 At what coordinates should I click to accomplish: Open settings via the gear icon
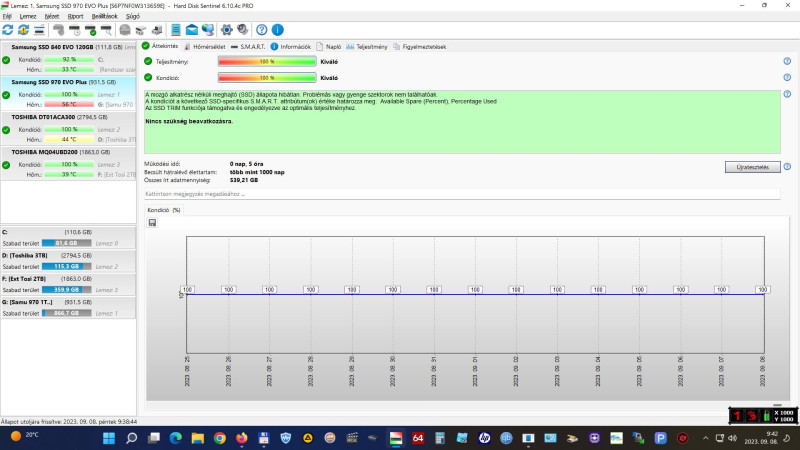point(227,30)
